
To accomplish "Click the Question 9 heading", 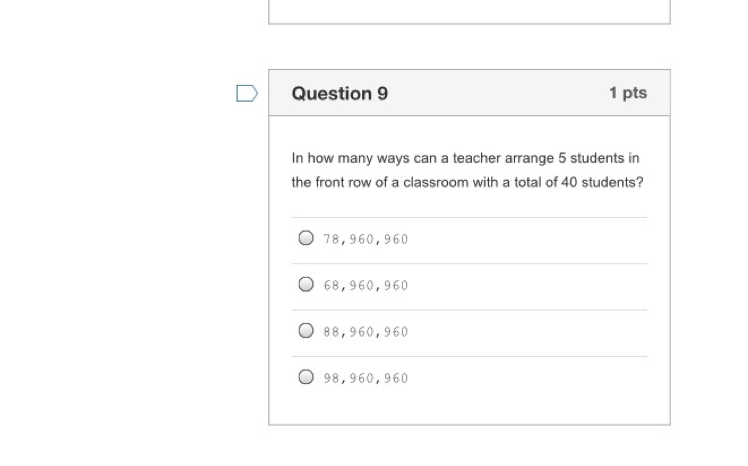I will coord(340,94).
